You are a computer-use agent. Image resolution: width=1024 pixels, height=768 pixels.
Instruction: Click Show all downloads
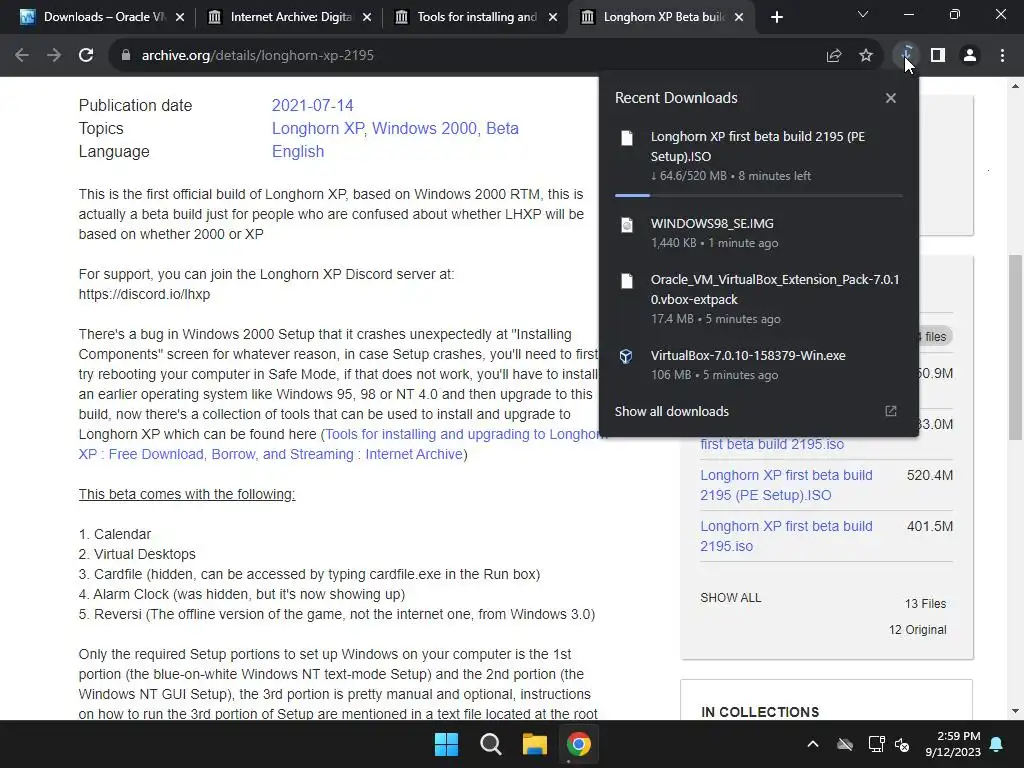point(671,411)
